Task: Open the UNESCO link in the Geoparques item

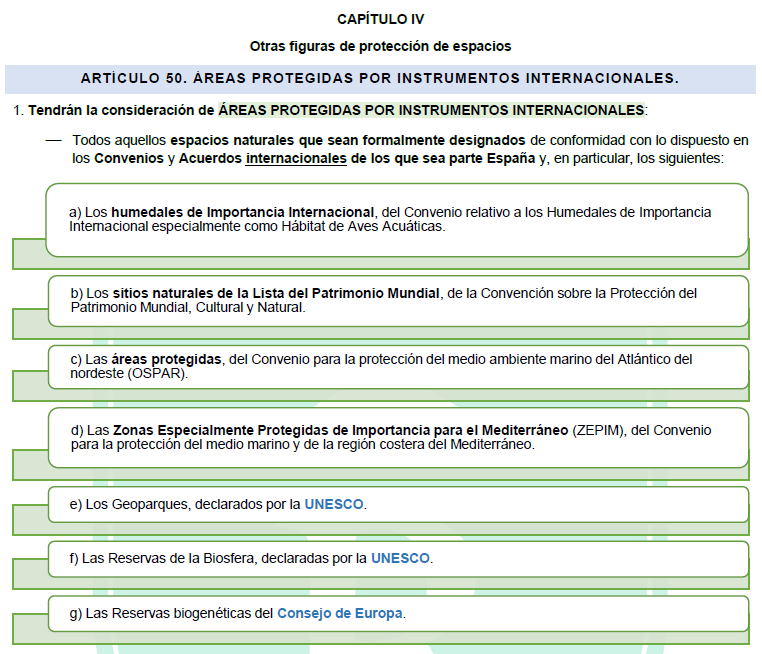Action: point(334,504)
